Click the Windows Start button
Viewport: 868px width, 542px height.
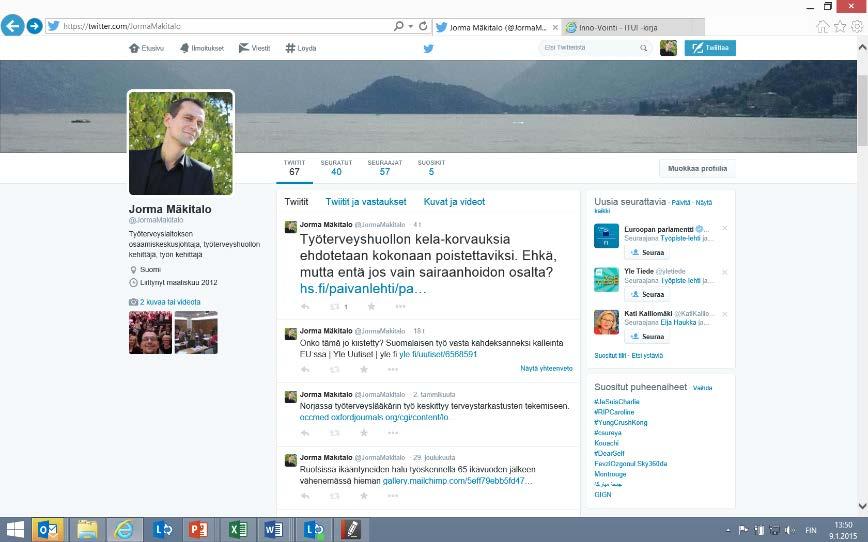tap(14, 530)
